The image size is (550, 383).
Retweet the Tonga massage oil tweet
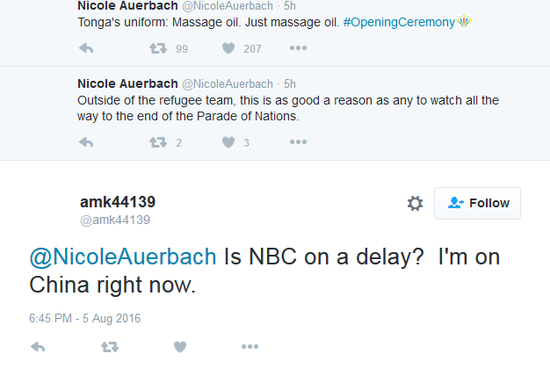coord(158,48)
